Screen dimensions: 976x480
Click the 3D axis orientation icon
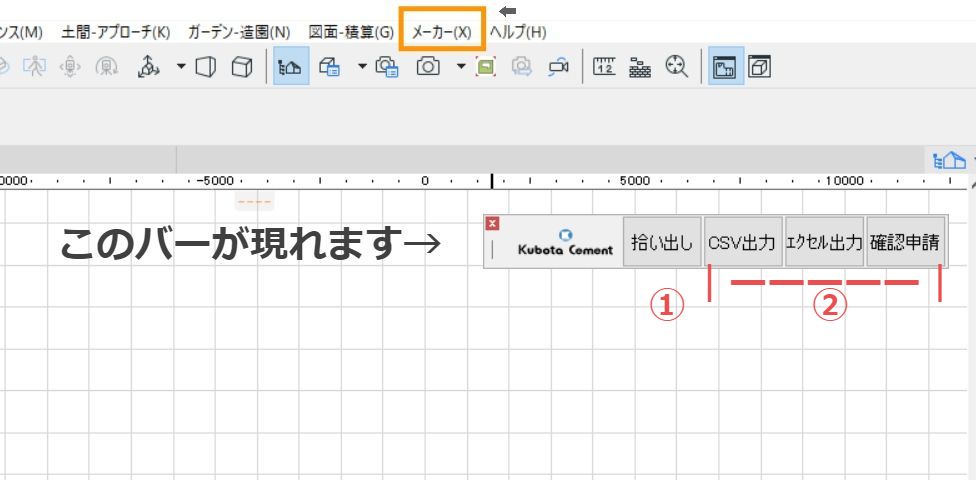148,66
